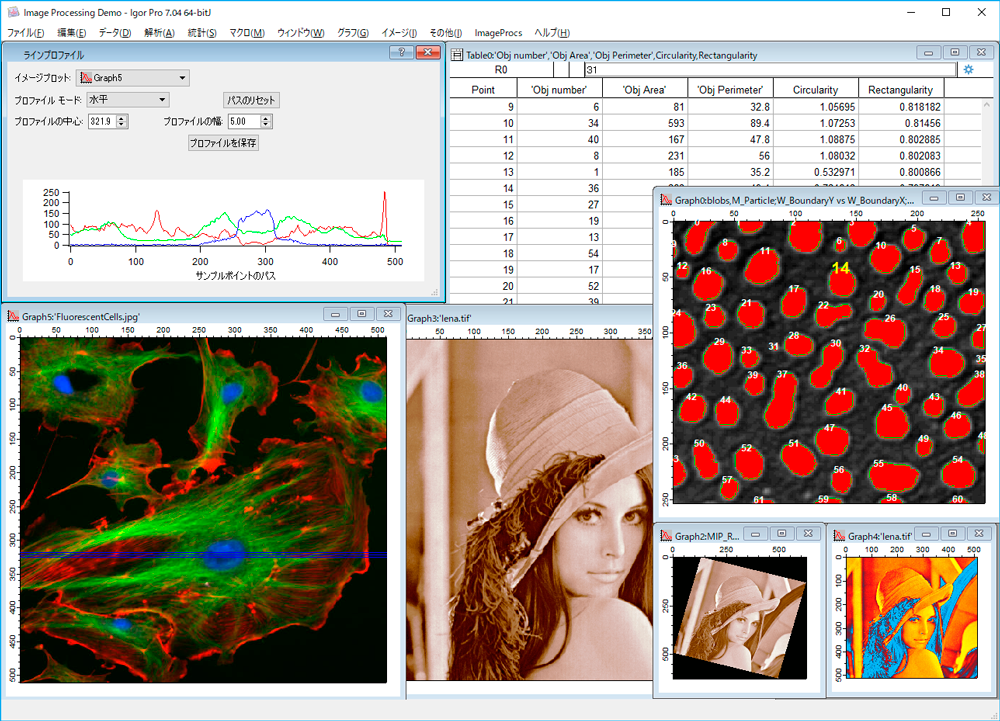1000x721 pixels.
Task: Click the sepia Lena image in Graph3
Action: pyautogui.click(x=529, y=510)
